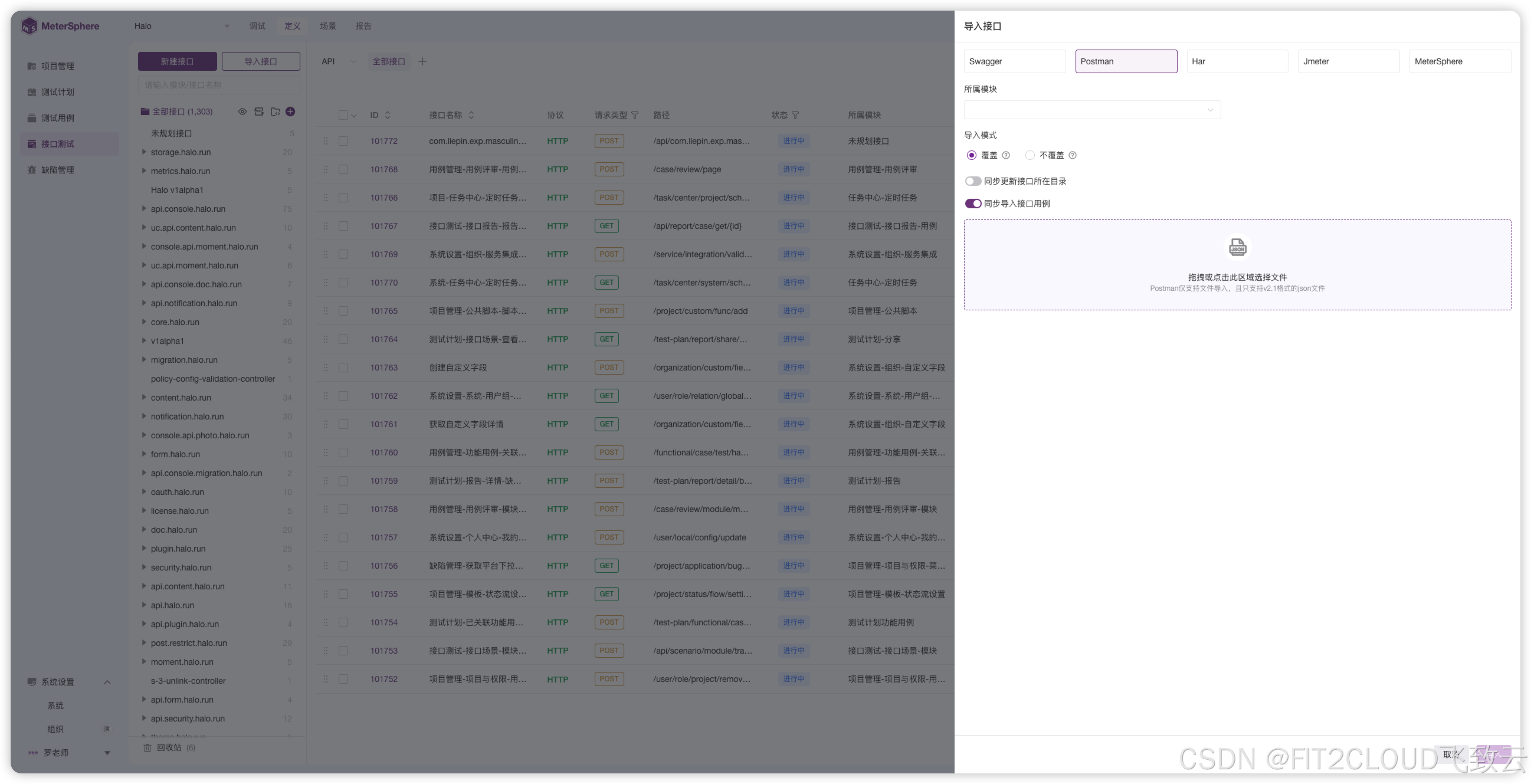Click the help icon next to 覆盖
Image resolution: width=1531 pixels, height=784 pixels.
[x=1005, y=155]
